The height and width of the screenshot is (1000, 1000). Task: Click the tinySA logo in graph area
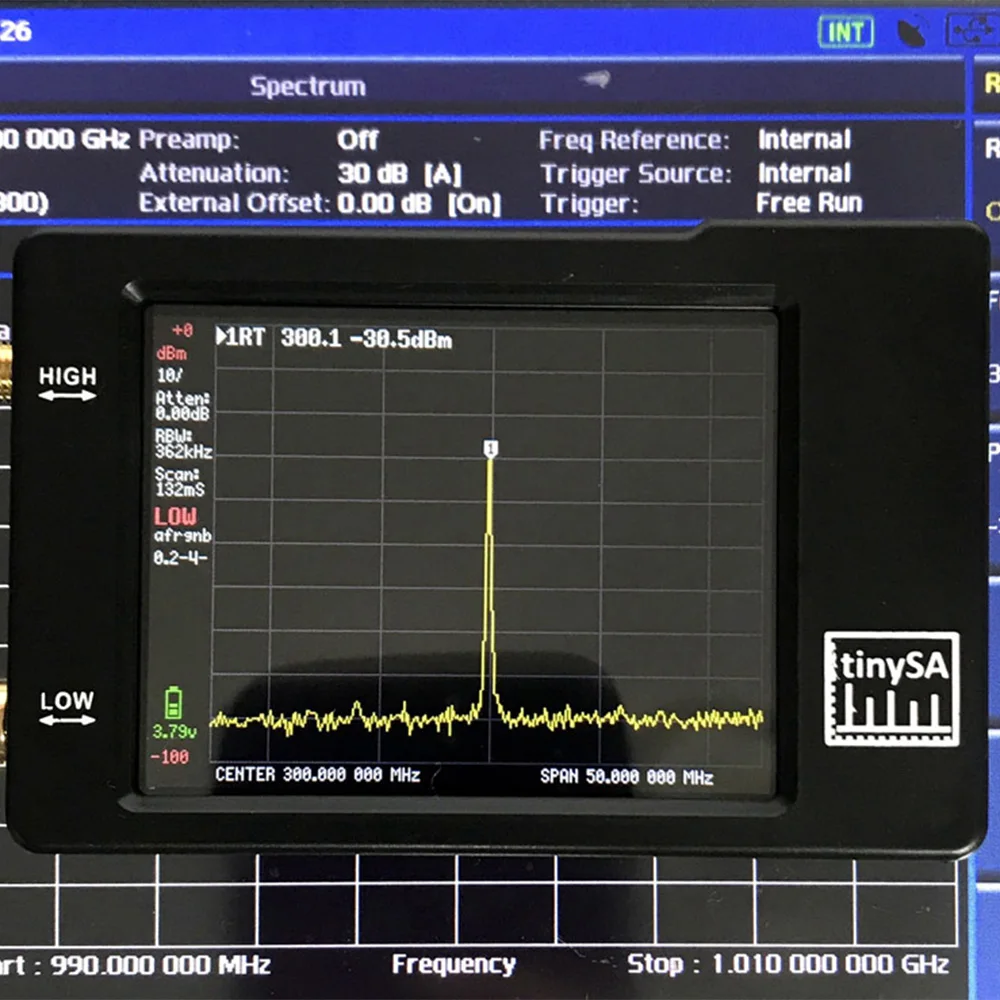[890, 688]
